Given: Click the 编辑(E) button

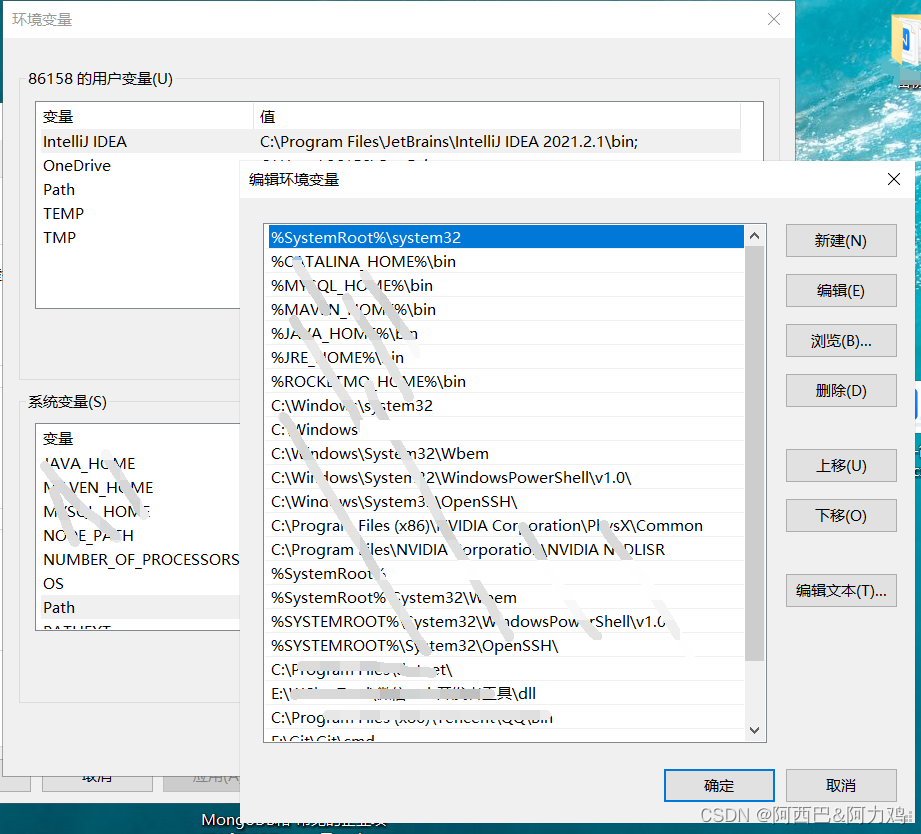Looking at the screenshot, I should (x=841, y=291).
